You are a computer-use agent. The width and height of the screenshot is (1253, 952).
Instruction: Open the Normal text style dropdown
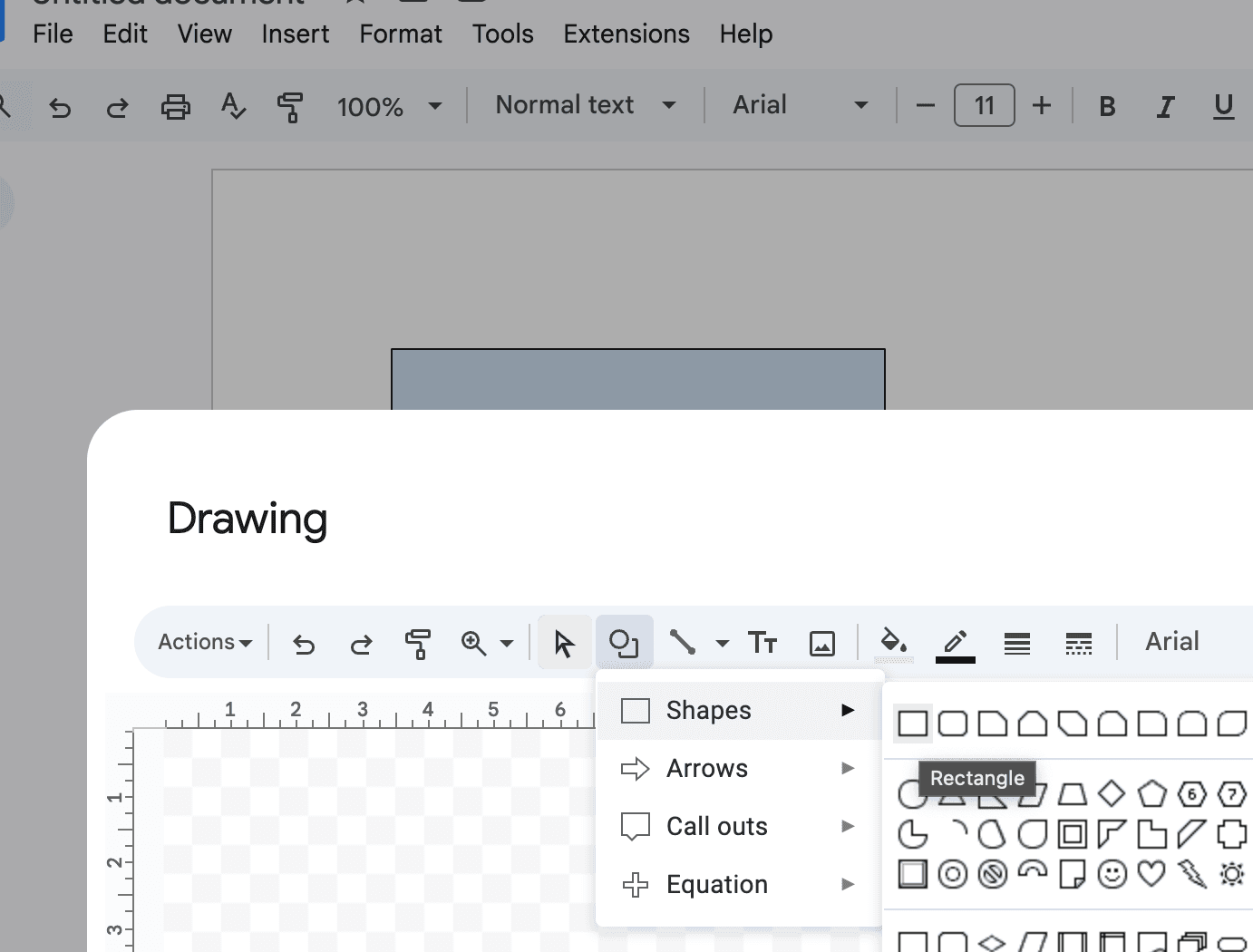pyautogui.click(x=586, y=105)
